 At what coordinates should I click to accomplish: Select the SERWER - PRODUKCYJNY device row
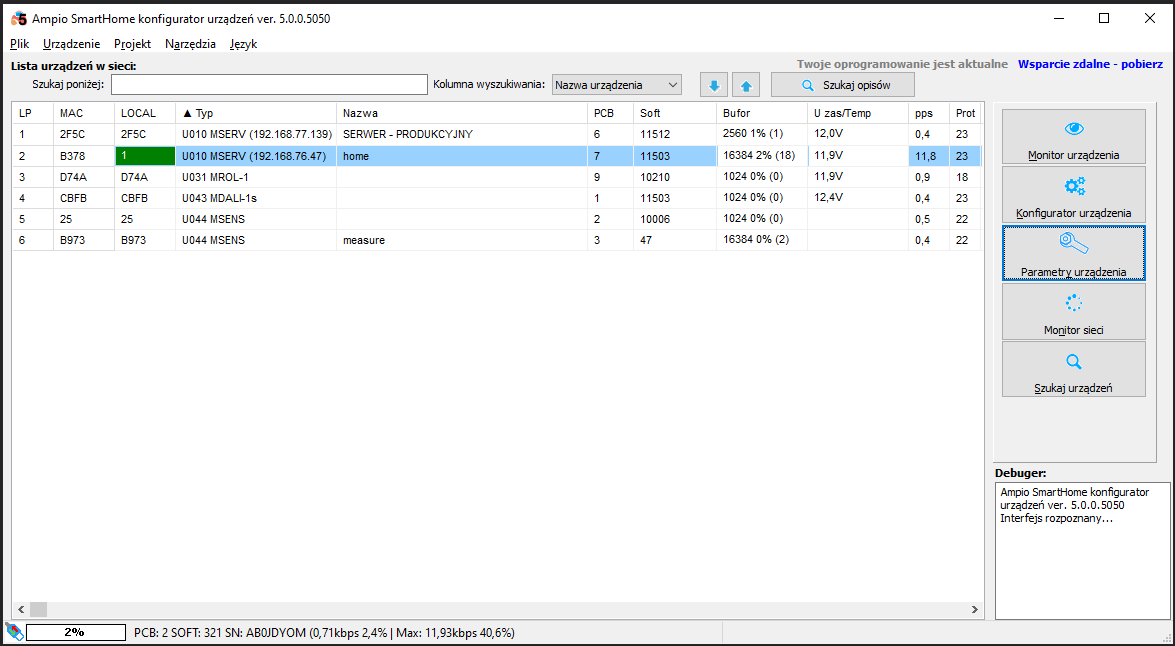coord(497,134)
